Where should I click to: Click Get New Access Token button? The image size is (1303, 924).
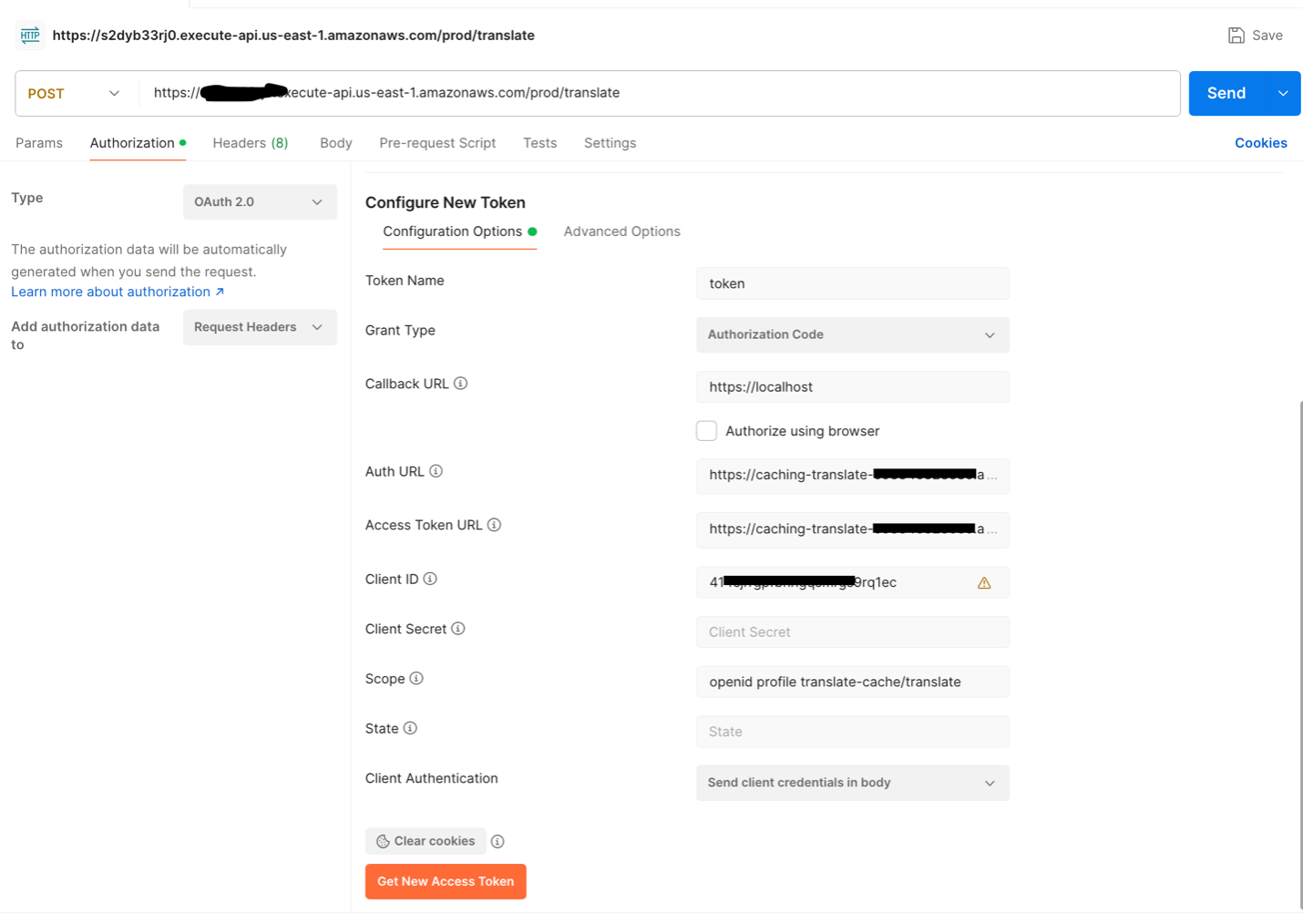pos(446,881)
